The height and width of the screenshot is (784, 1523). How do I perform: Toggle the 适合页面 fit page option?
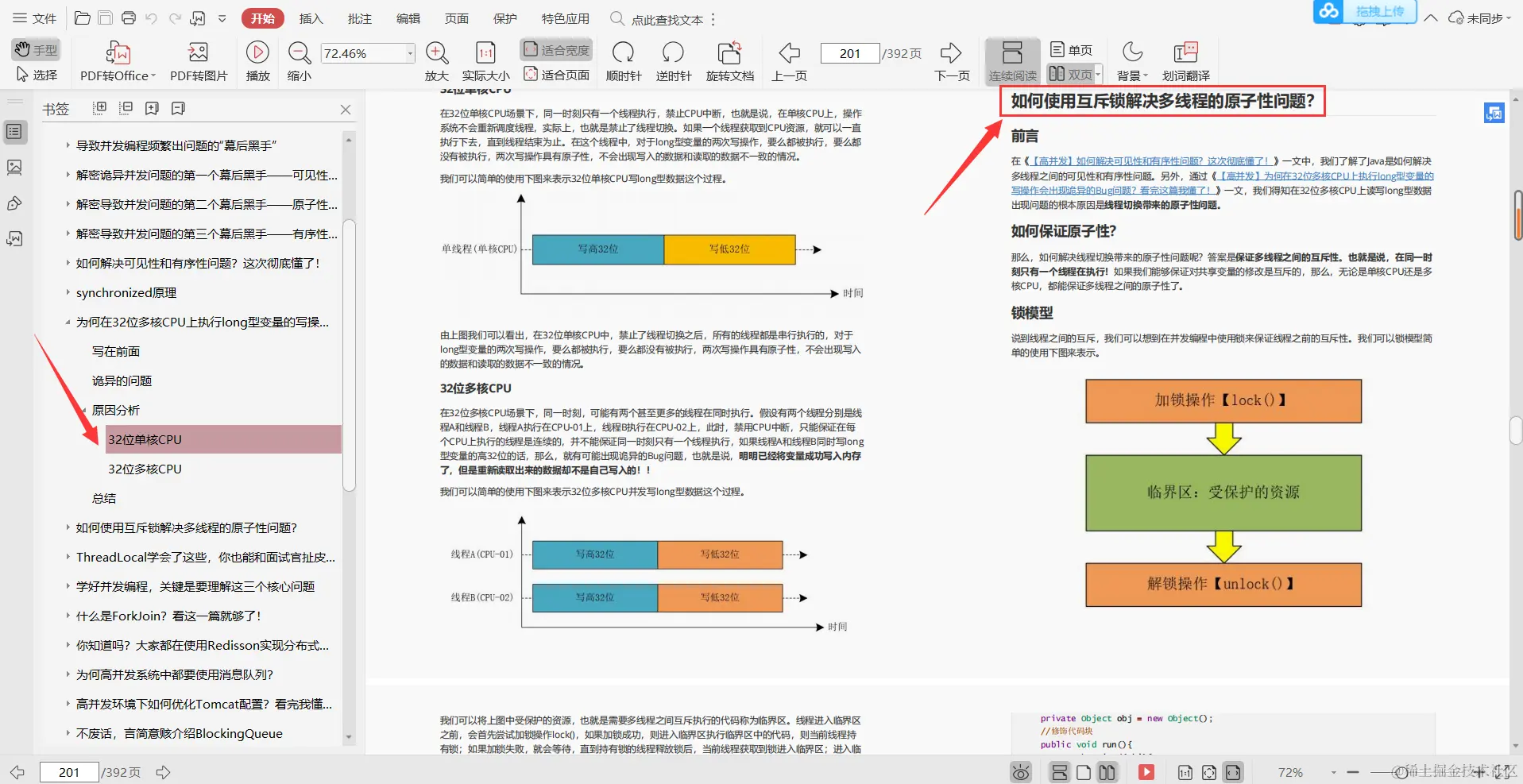tap(556, 75)
